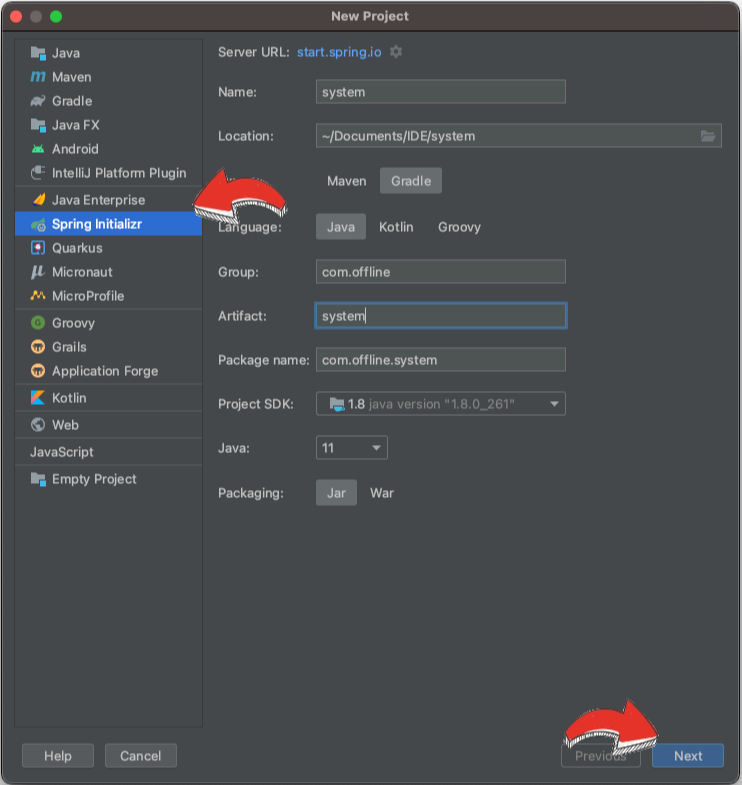Viewport: 742px width, 785px height.
Task: Select Java FX in project list
Action: pos(109,125)
